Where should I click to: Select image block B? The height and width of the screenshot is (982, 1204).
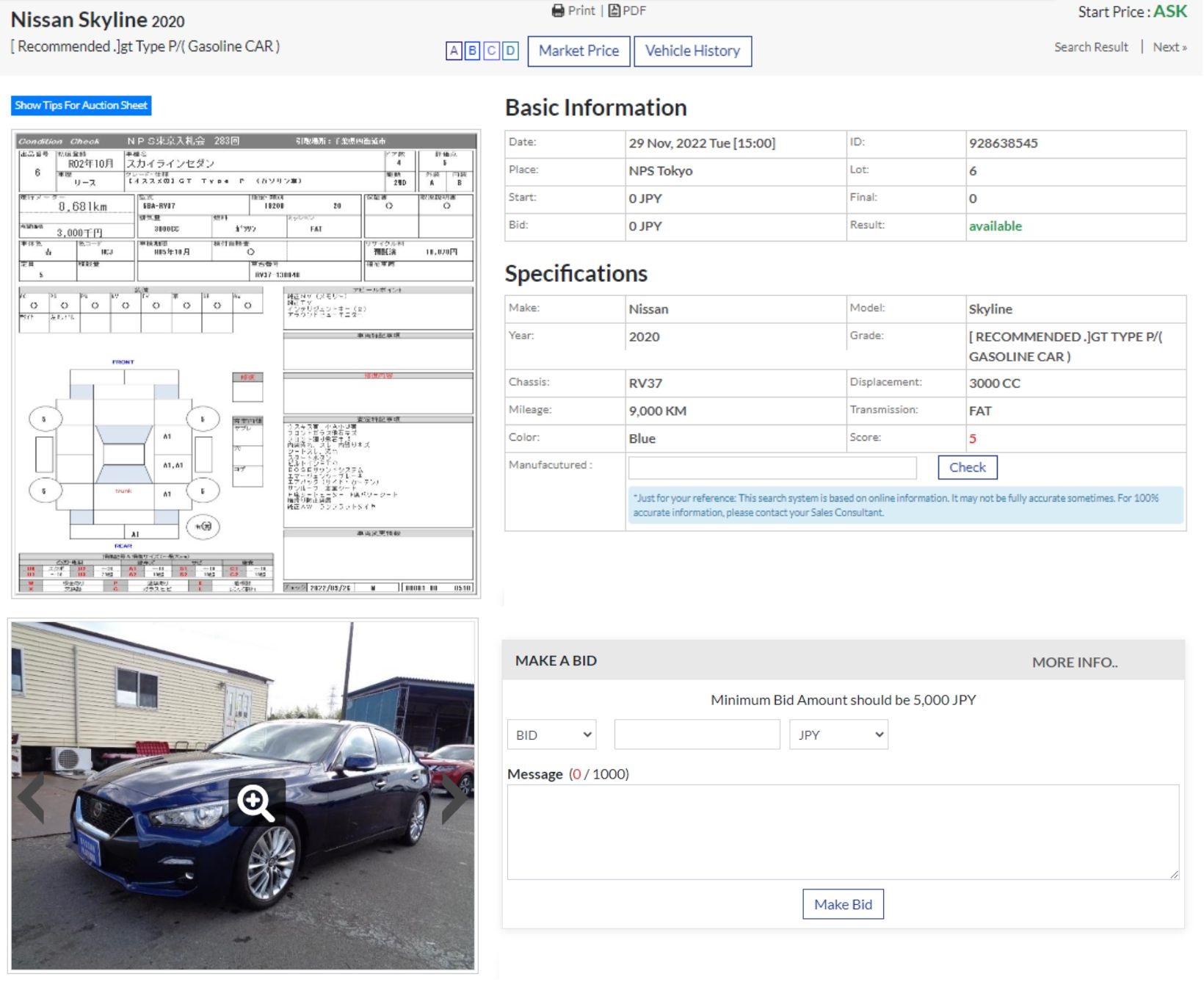pos(472,51)
